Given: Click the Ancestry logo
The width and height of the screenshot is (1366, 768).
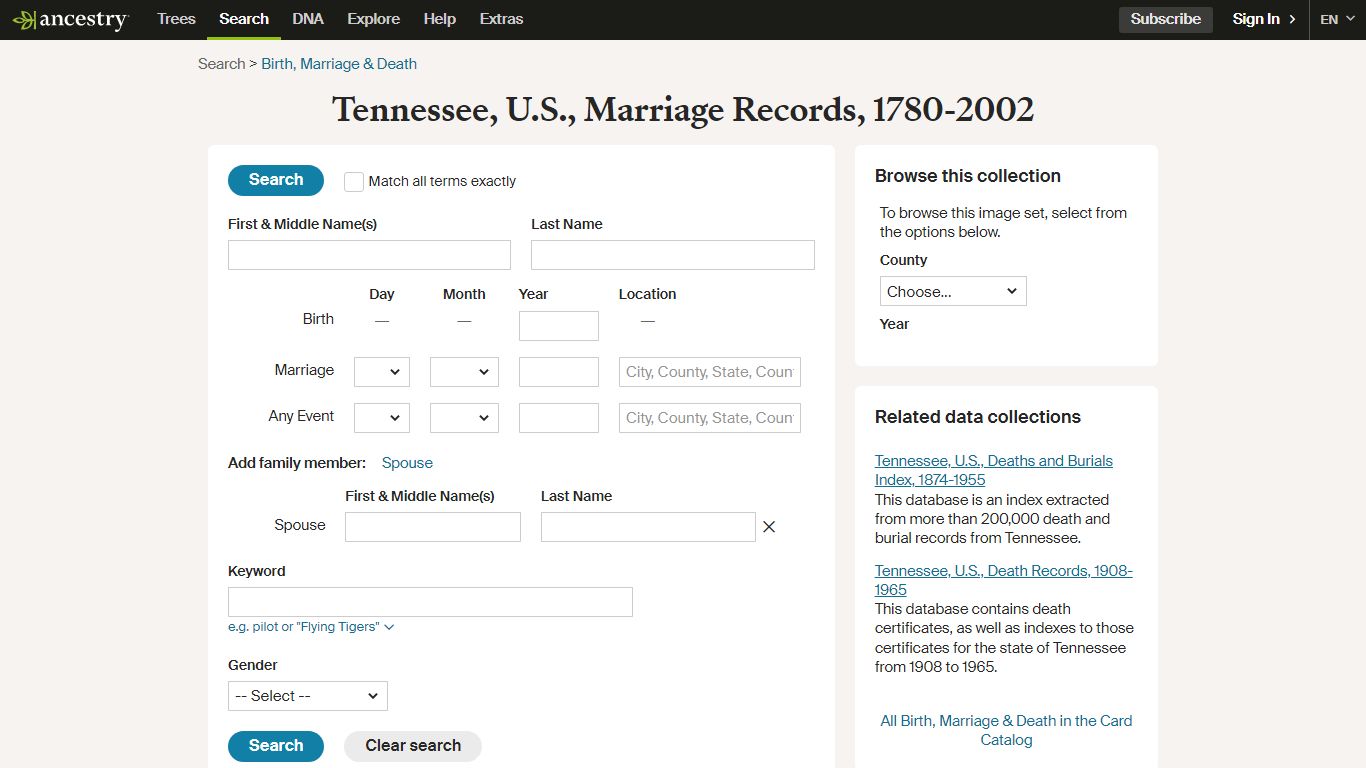Looking at the screenshot, I should pos(70,20).
